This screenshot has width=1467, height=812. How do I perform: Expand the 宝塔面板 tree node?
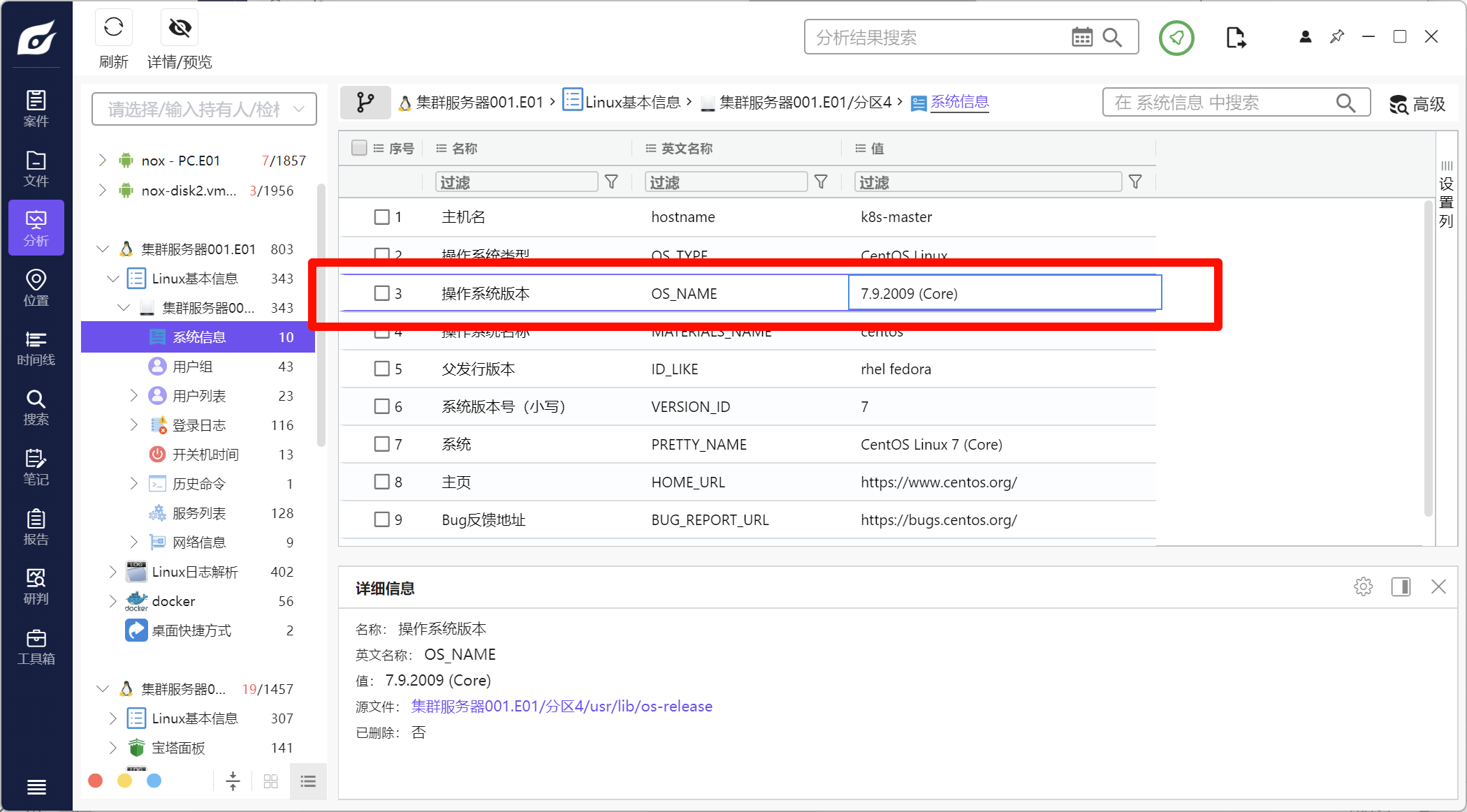coord(113,748)
